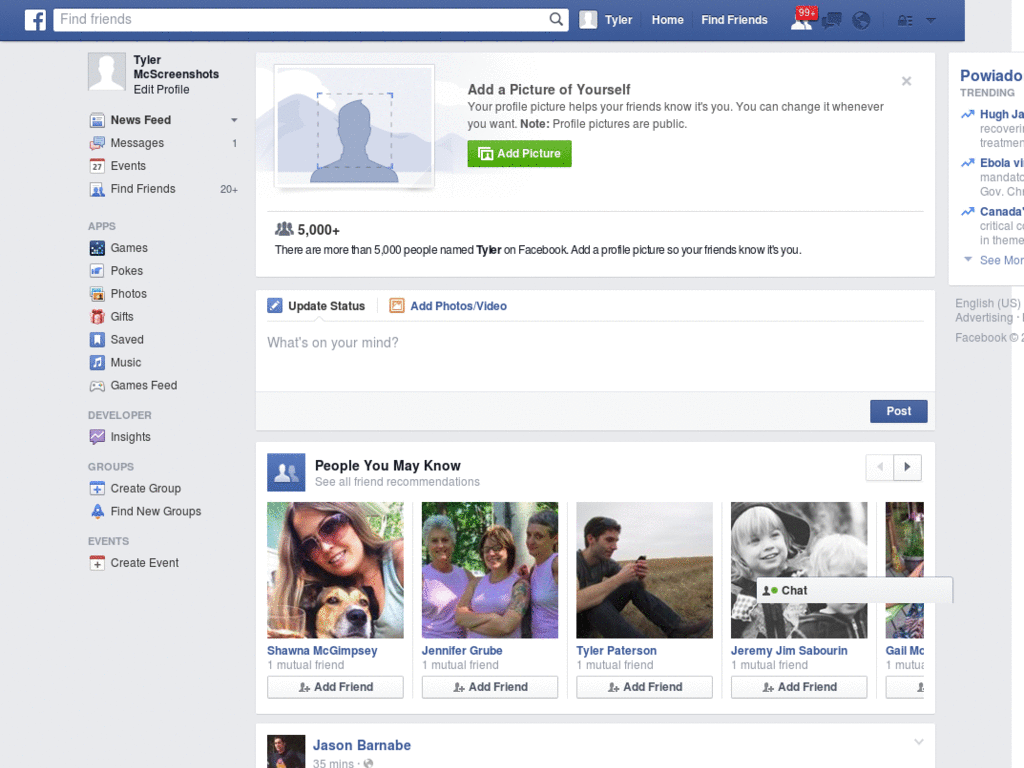Viewport: 1024px width, 768px height.
Task: Open privacy shortcuts lock icon
Action: [904, 20]
